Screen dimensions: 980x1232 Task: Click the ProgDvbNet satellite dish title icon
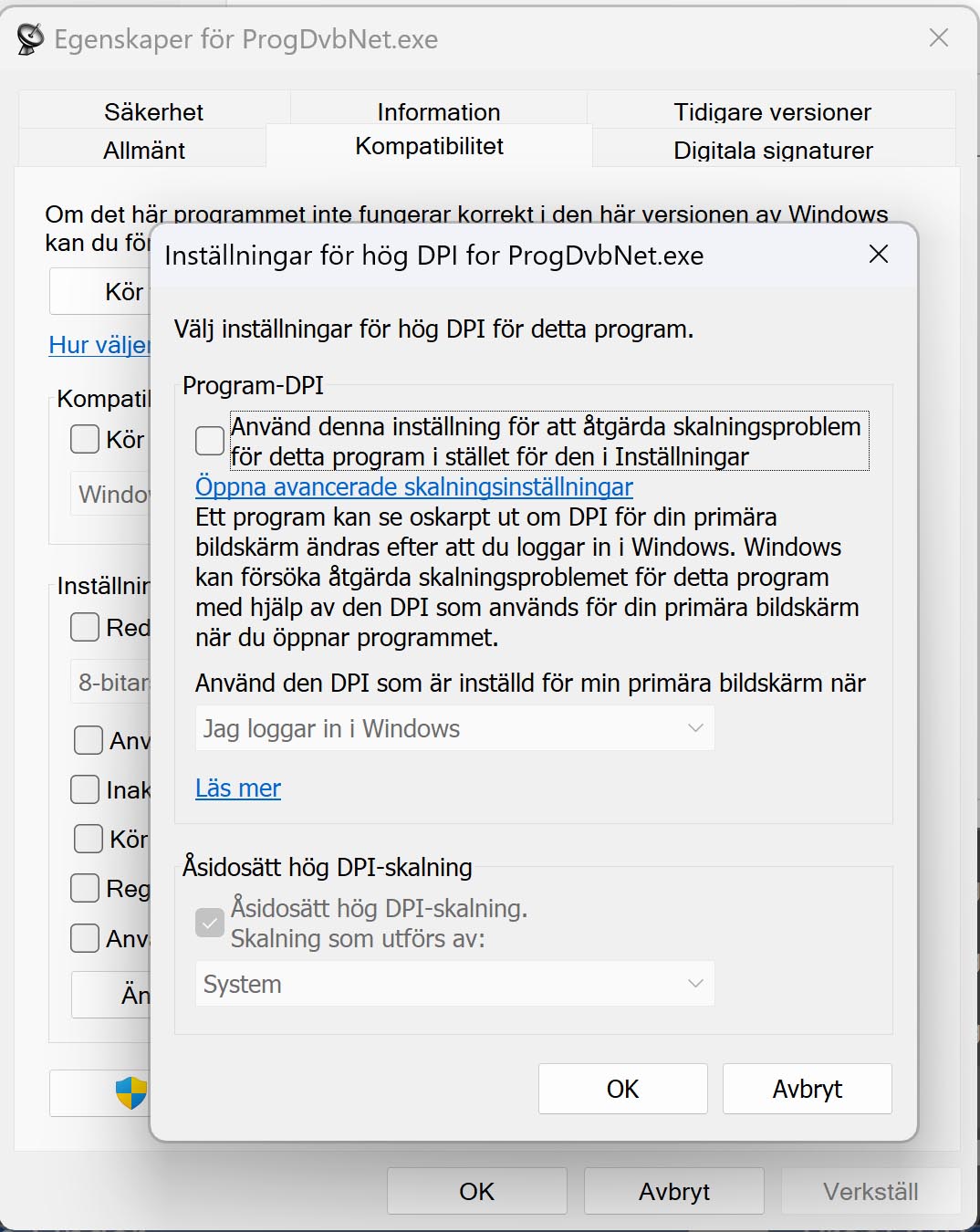click(x=30, y=39)
